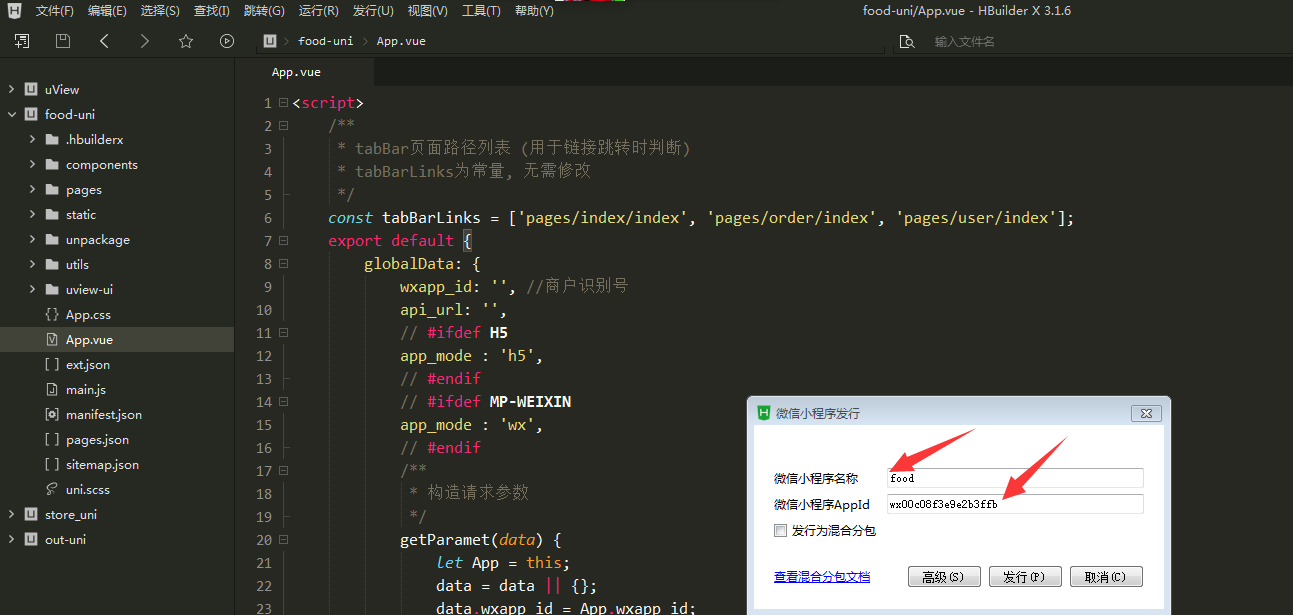The width and height of the screenshot is (1293, 615).
Task: Click the project icon in breadcrumb bar
Action: pyautogui.click(x=270, y=41)
